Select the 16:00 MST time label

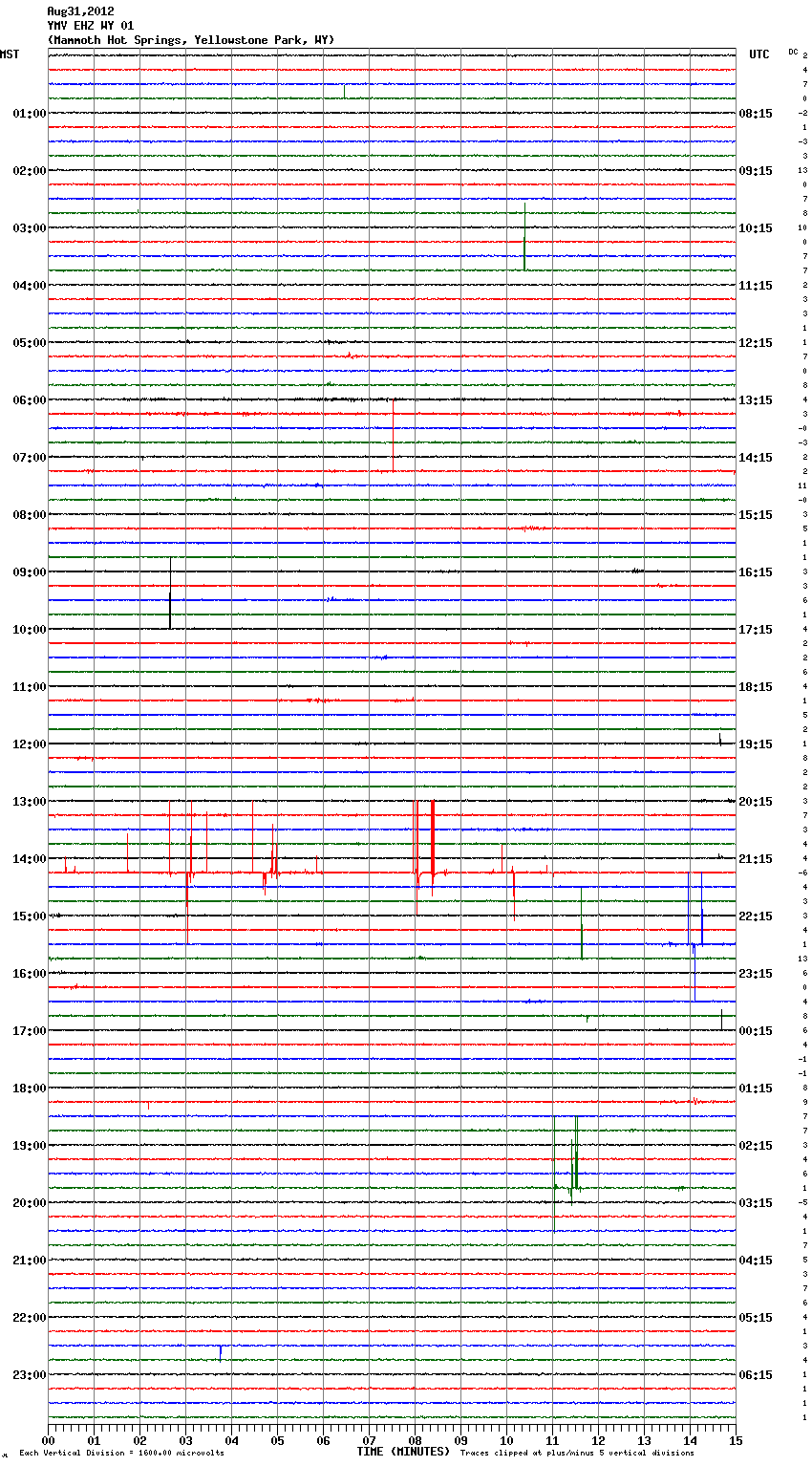(29, 974)
